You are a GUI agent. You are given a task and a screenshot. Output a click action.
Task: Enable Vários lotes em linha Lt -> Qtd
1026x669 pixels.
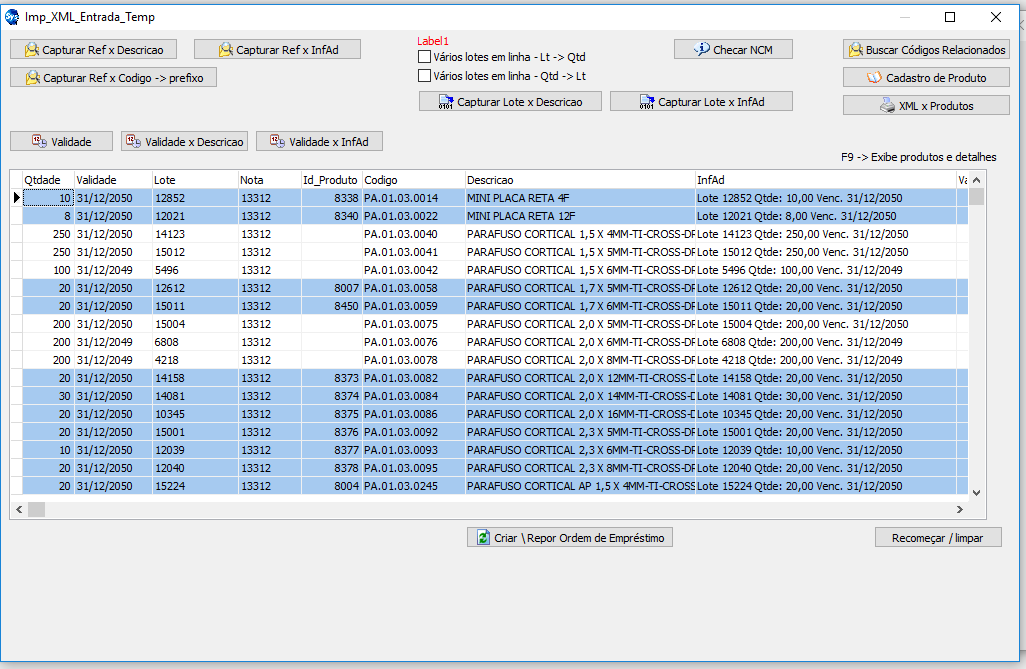coord(425,58)
